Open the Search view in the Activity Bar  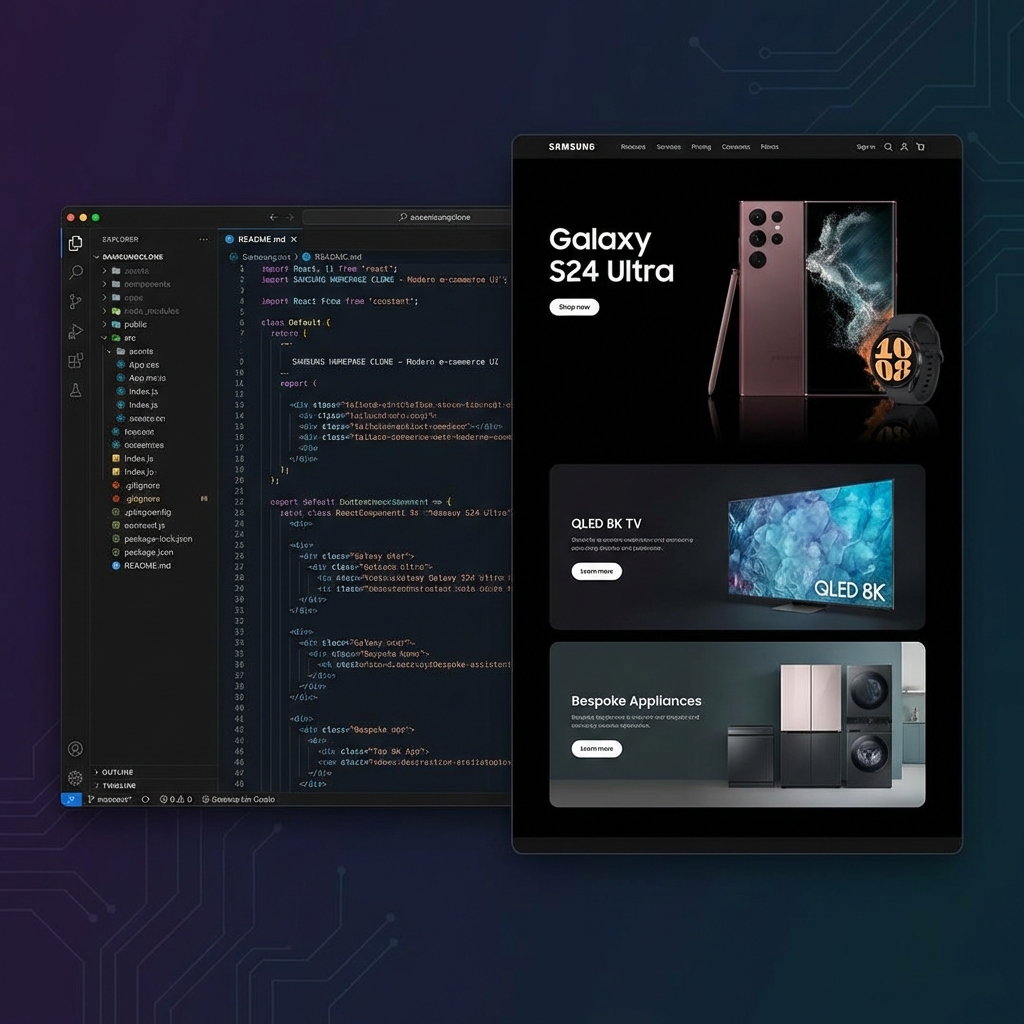tap(75, 272)
